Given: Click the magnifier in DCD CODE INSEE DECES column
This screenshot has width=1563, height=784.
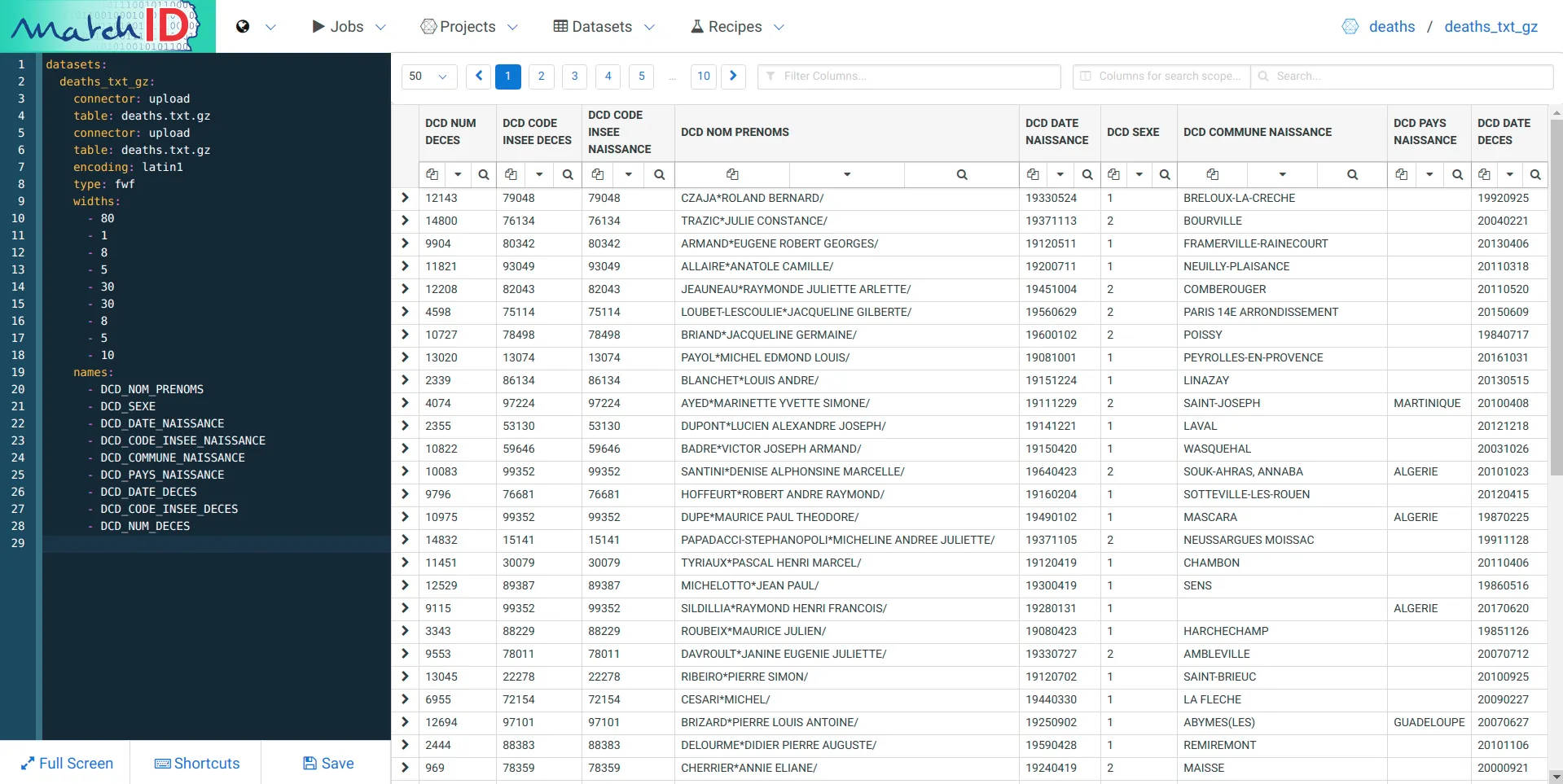Looking at the screenshot, I should pos(568,174).
